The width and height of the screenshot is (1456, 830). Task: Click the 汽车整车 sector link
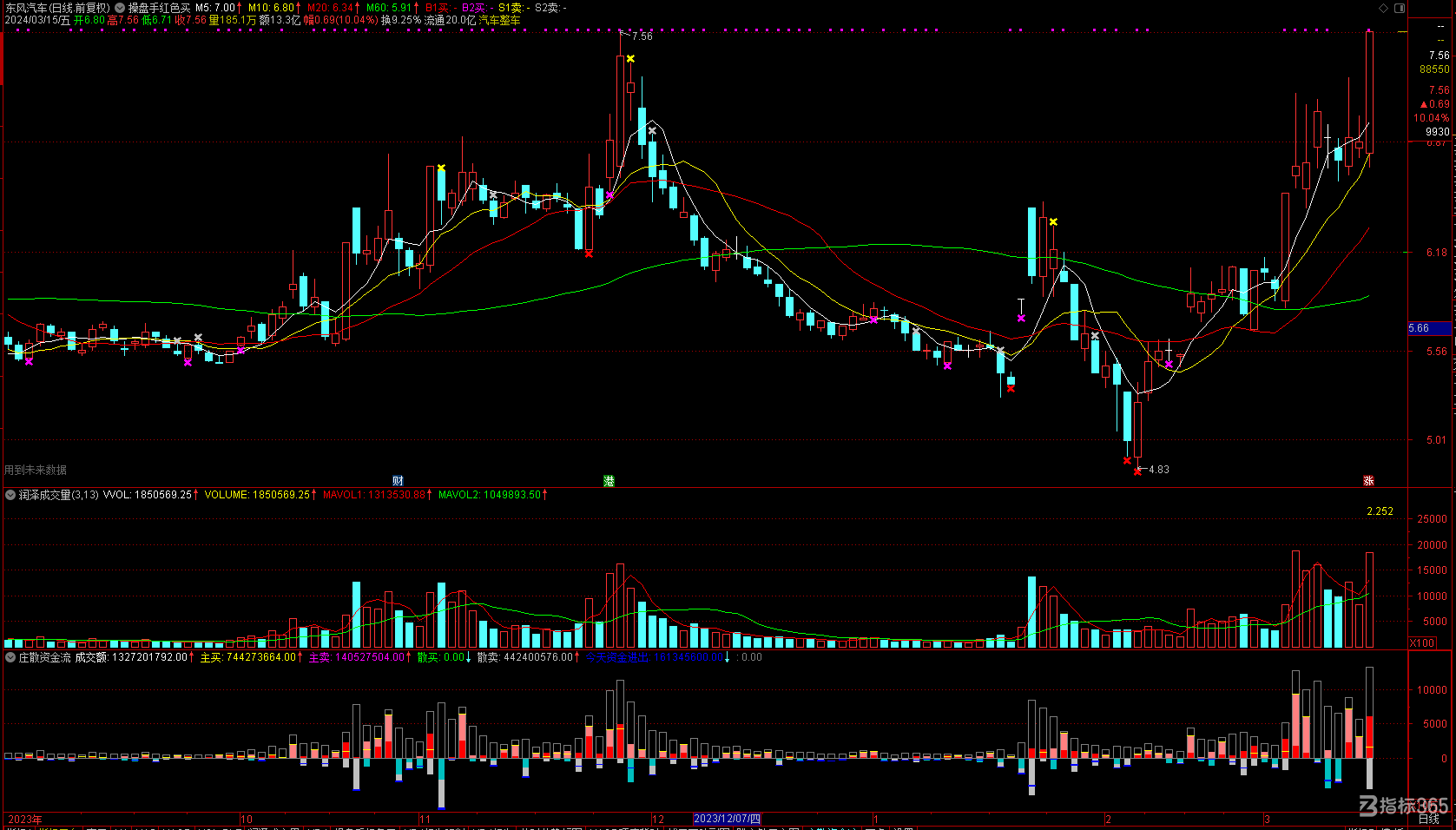coord(500,20)
